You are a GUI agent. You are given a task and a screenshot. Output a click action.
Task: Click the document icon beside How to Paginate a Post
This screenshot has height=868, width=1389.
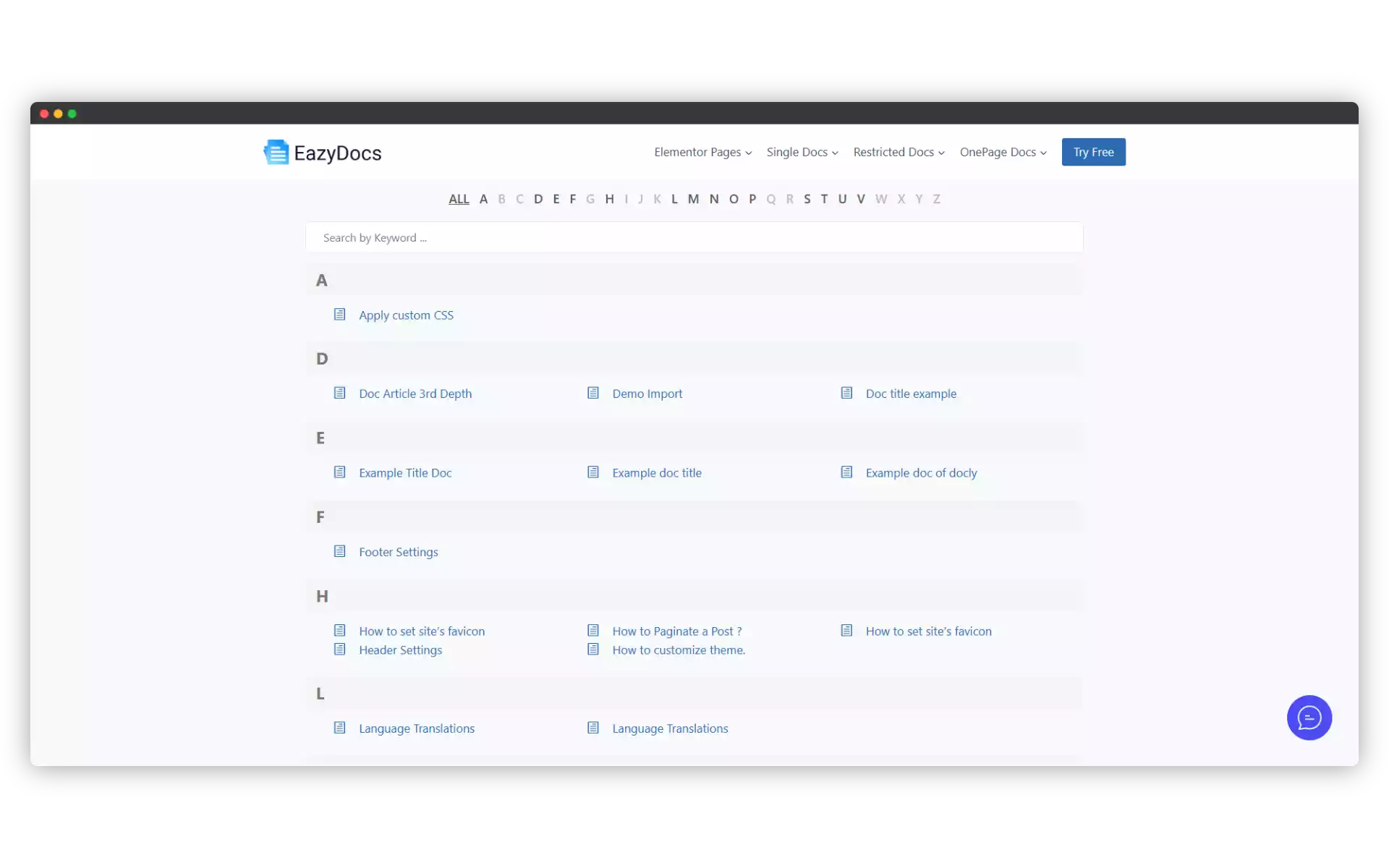[x=593, y=630]
